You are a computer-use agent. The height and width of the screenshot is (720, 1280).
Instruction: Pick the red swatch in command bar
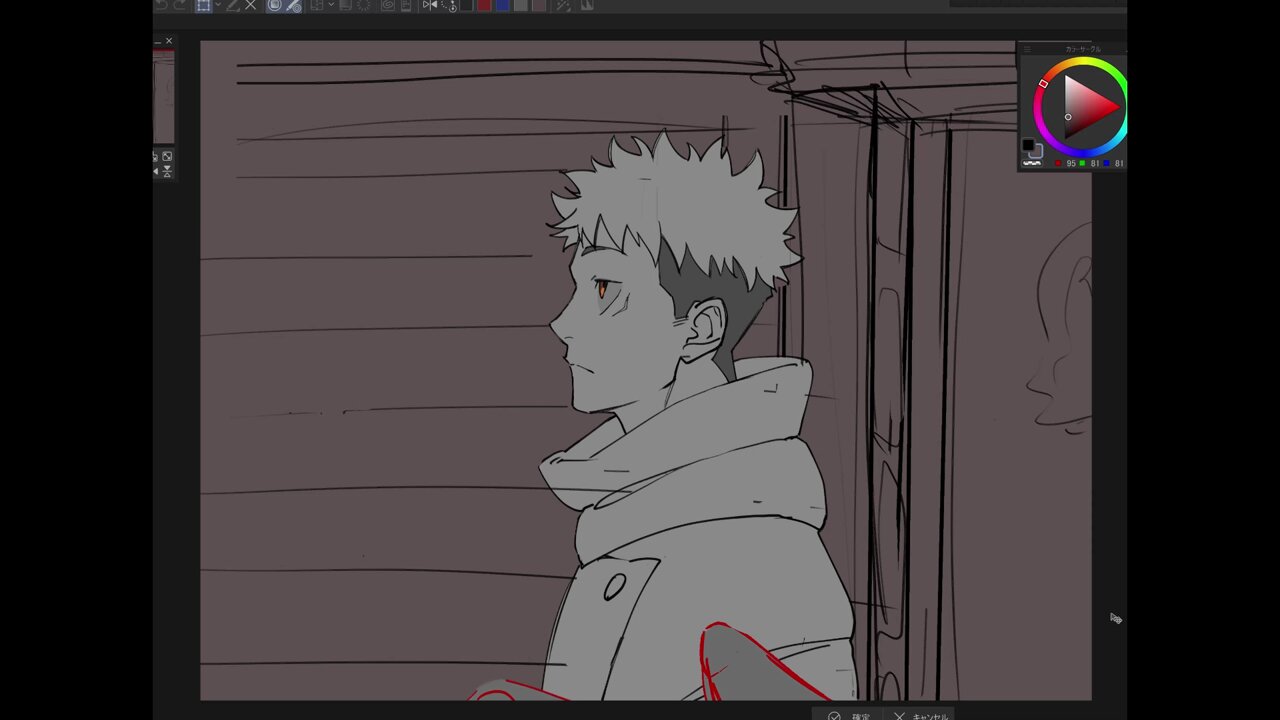coord(484,5)
